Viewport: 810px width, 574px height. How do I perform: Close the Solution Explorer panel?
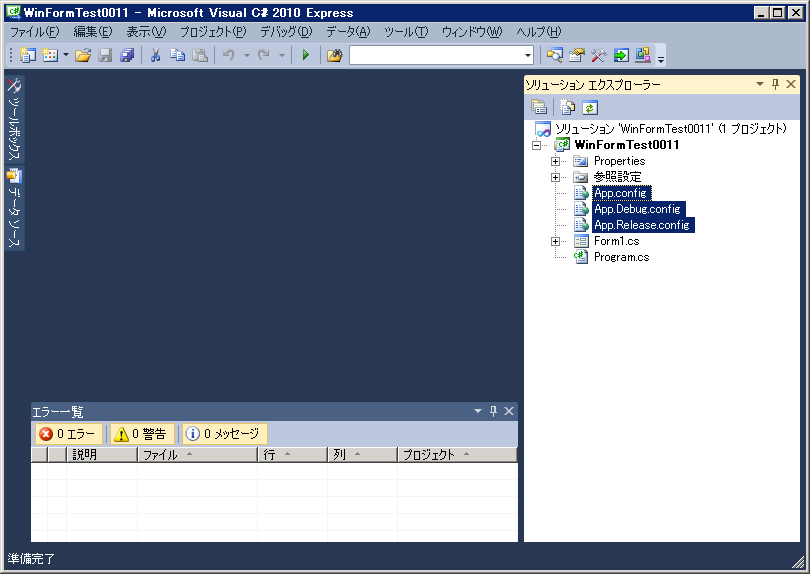791,84
